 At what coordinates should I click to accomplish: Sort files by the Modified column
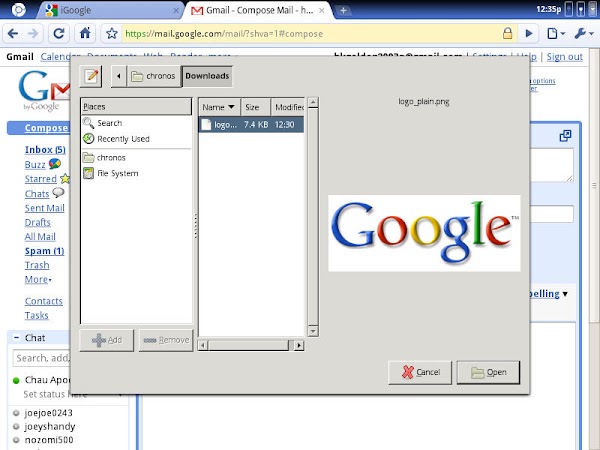pos(287,107)
